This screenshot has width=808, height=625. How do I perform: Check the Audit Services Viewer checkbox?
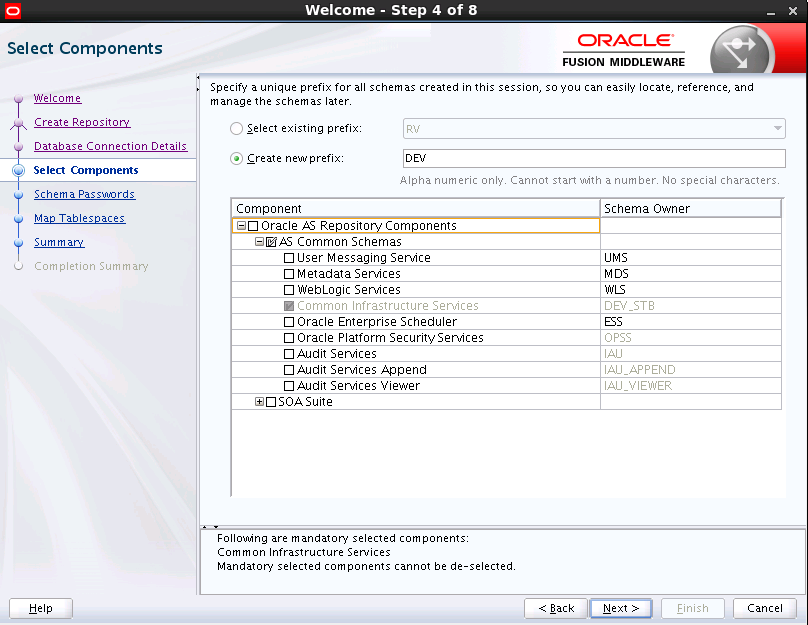(x=289, y=385)
